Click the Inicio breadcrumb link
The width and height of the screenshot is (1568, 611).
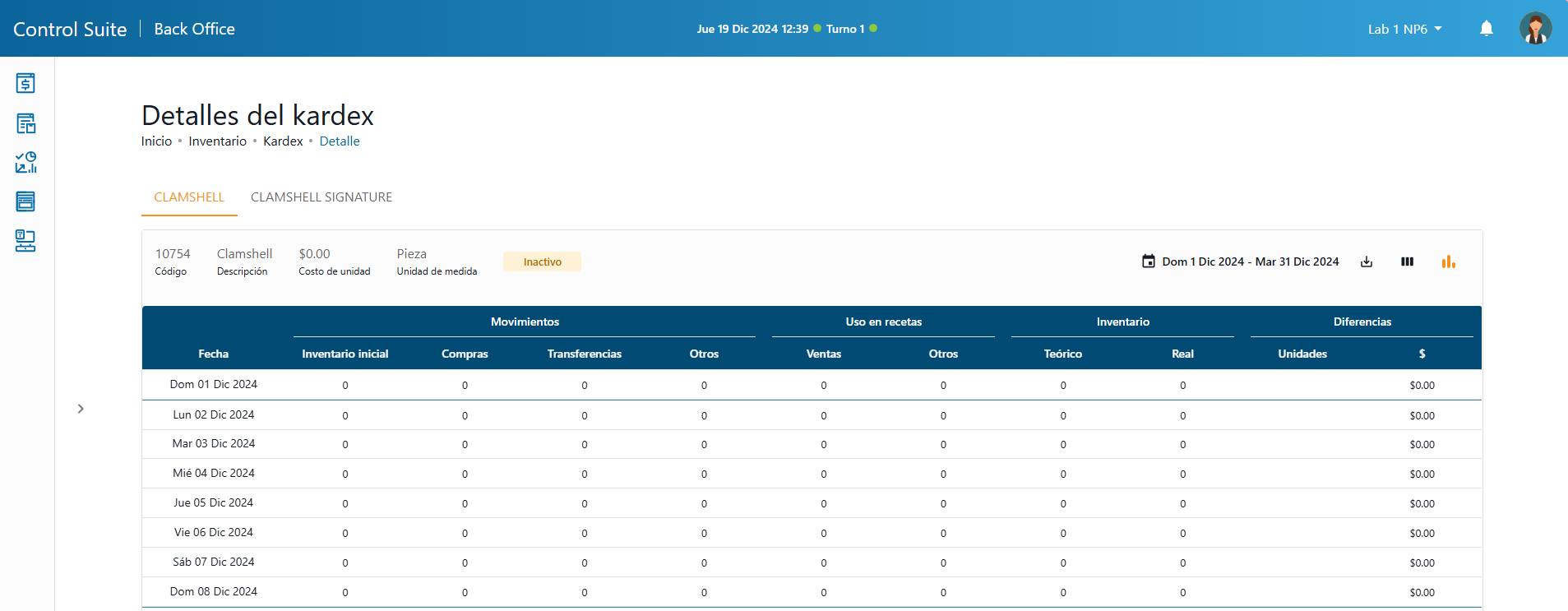[156, 141]
